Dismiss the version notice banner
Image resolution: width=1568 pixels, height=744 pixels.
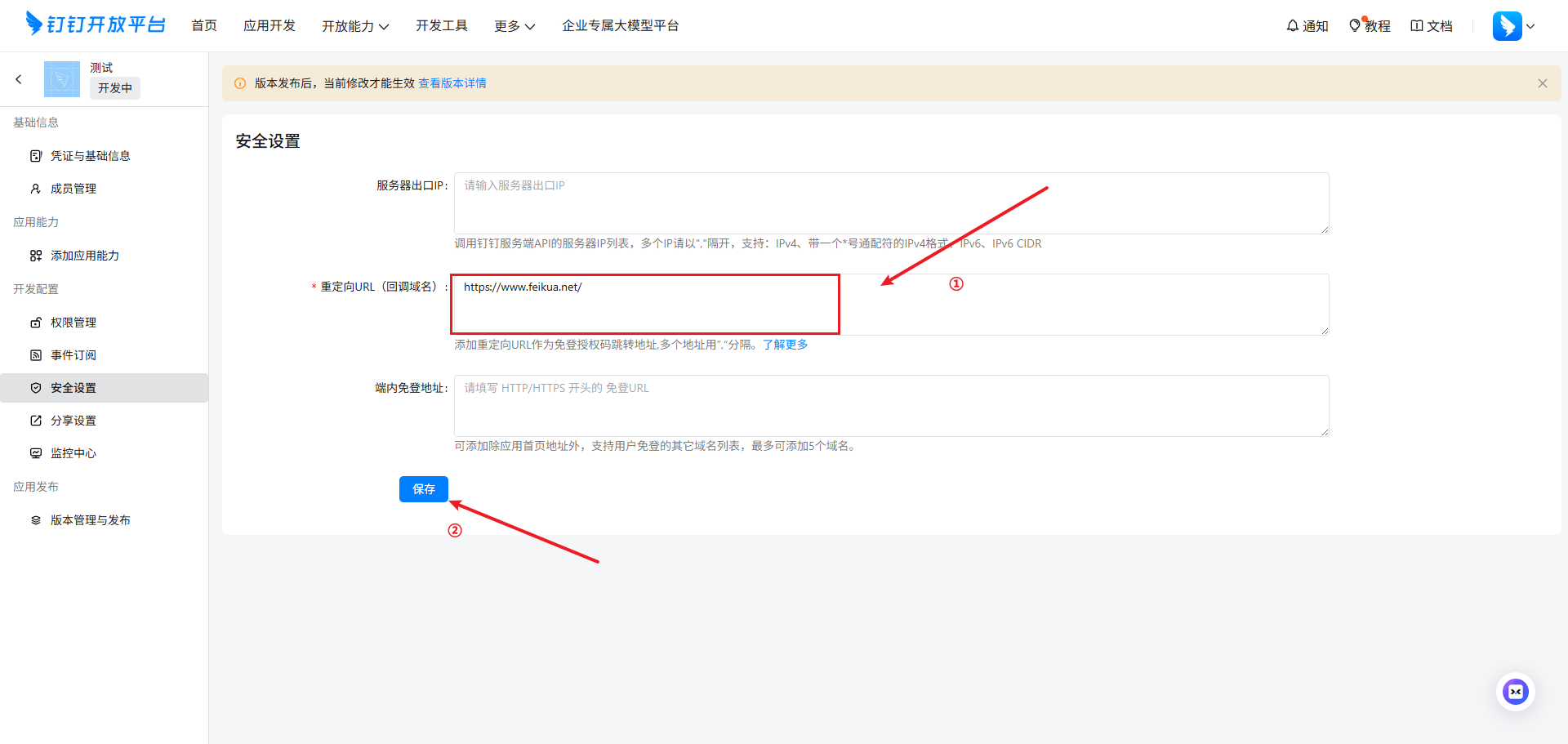tap(1542, 83)
